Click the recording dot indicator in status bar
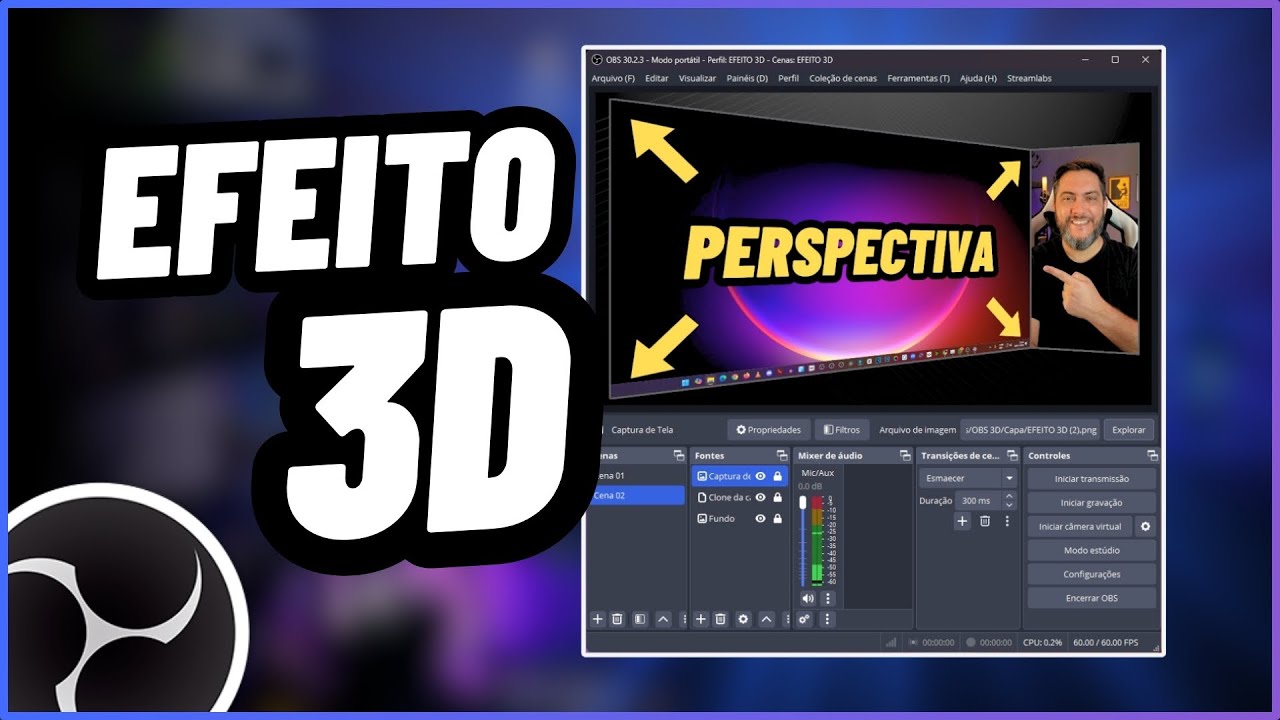Viewport: 1280px width, 720px height. [x=971, y=642]
